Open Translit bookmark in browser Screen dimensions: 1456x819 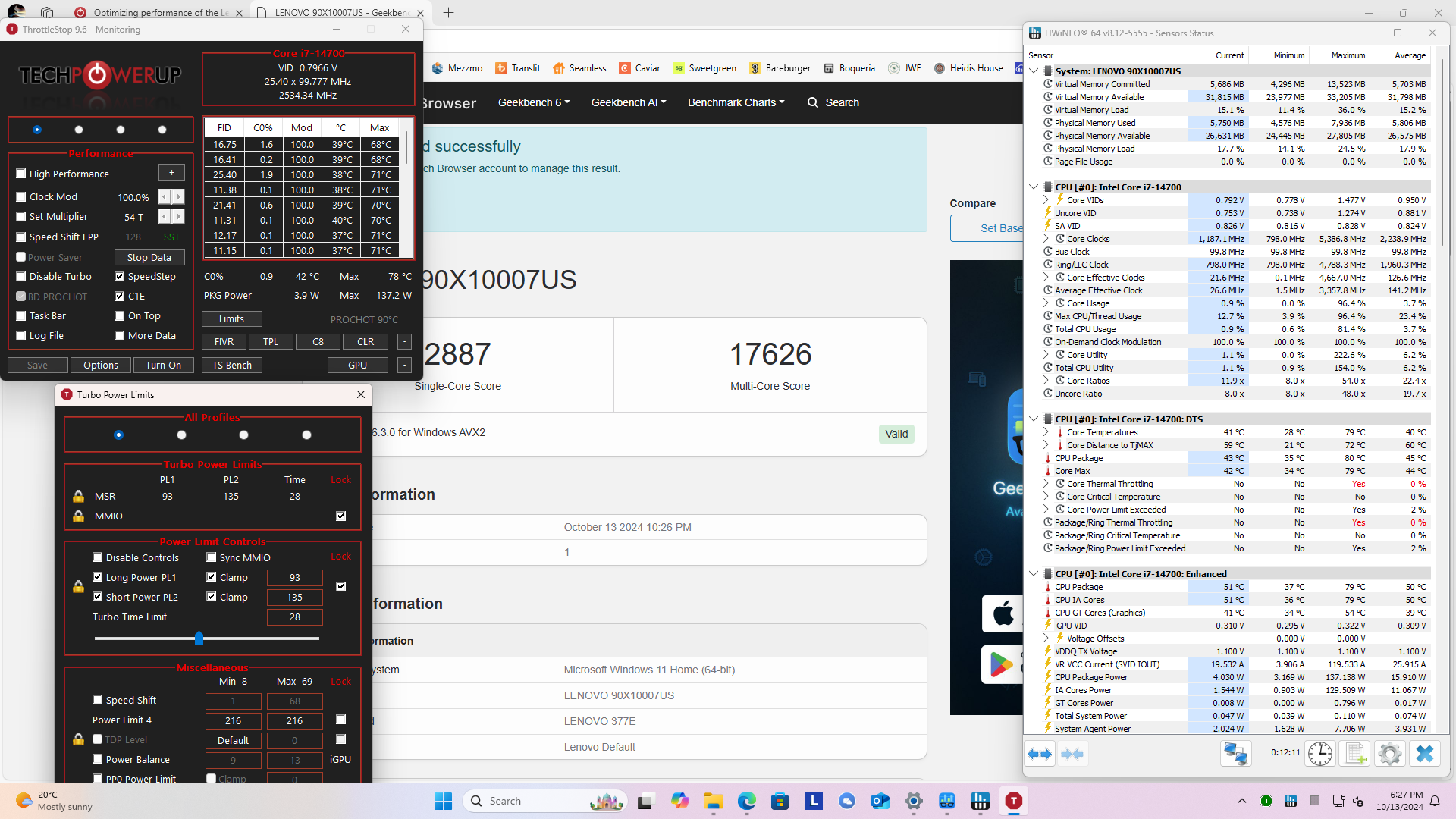(518, 68)
